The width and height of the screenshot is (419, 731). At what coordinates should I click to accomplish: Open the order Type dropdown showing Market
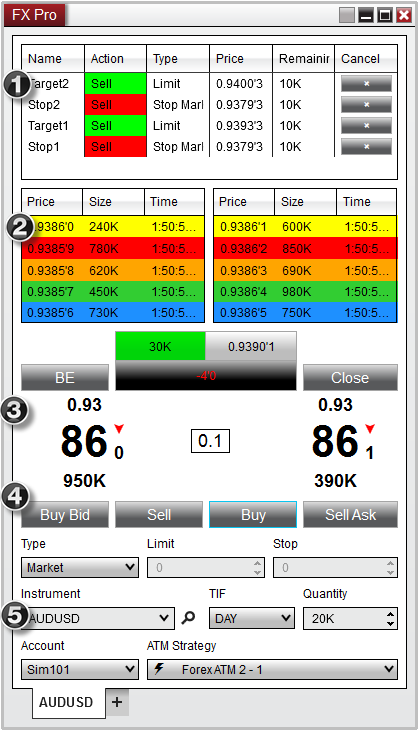(80, 567)
